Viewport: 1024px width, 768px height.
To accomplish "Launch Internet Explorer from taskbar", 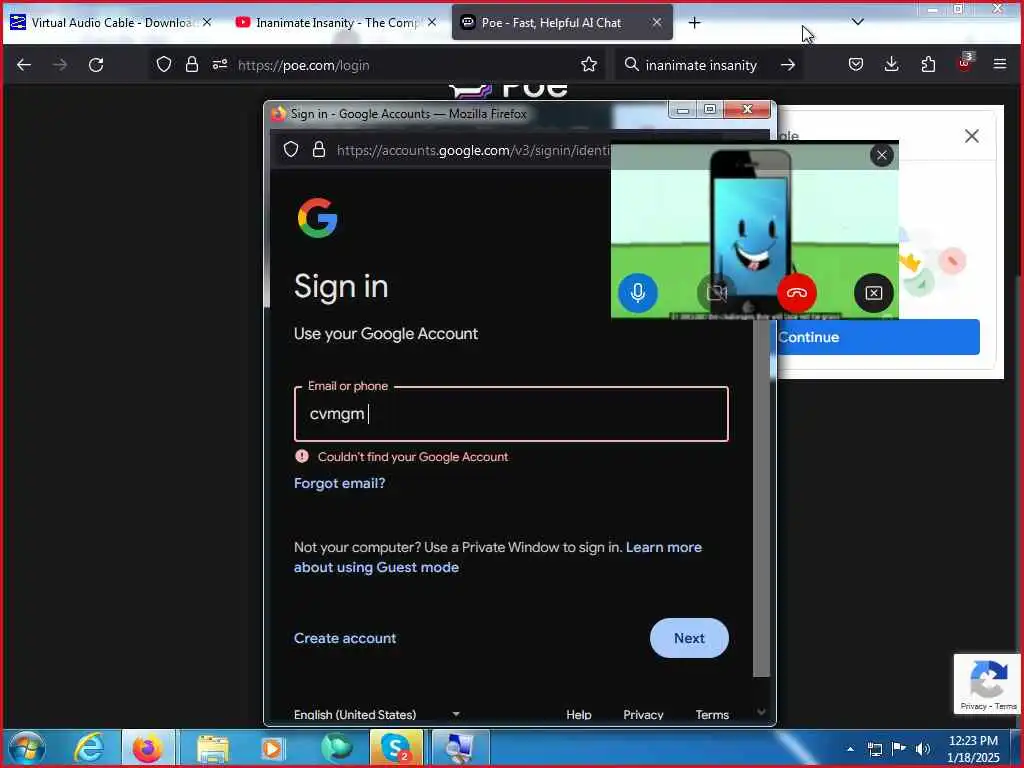I will [x=89, y=748].
